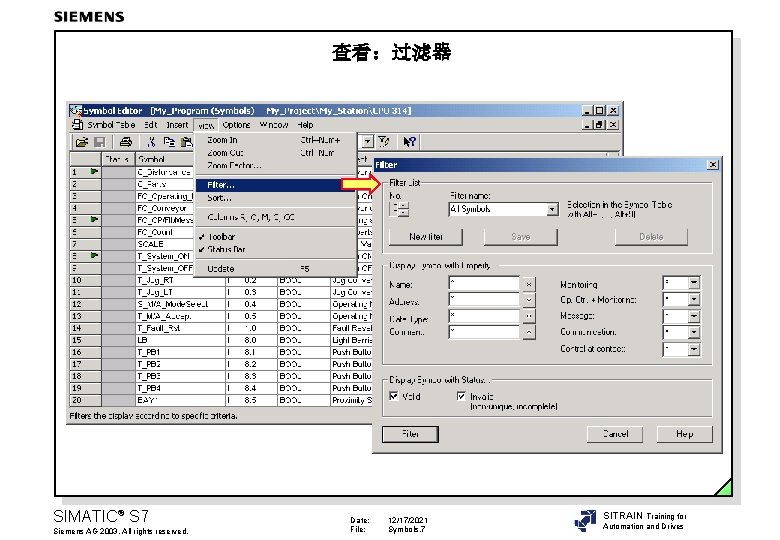780x540 pixels.
Task: Click the small button beside Data Type field
Action: [x=528, y=316]
